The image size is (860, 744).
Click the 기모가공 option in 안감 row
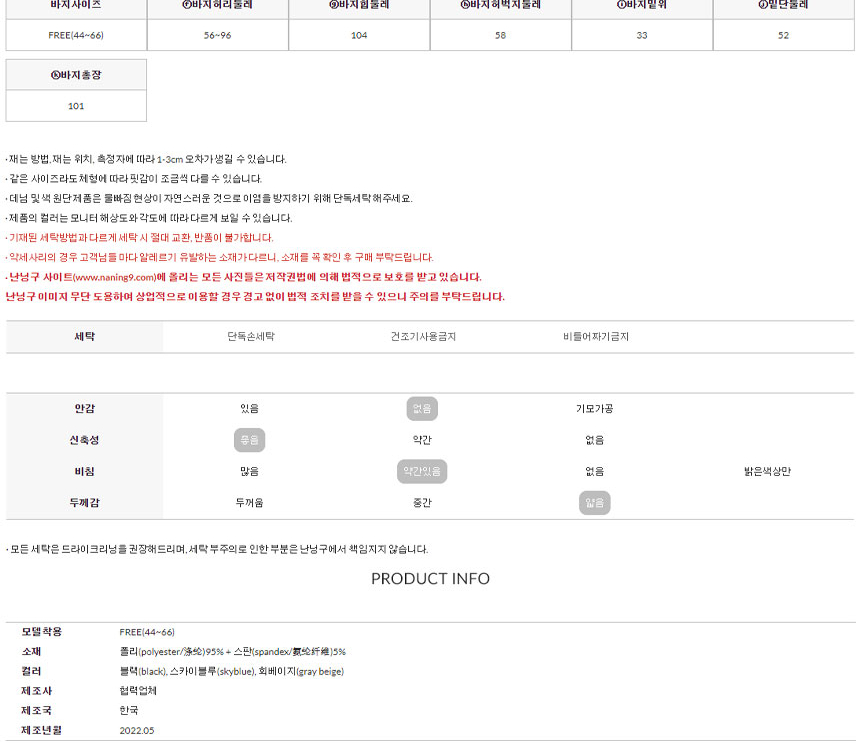tap(594, 409)
